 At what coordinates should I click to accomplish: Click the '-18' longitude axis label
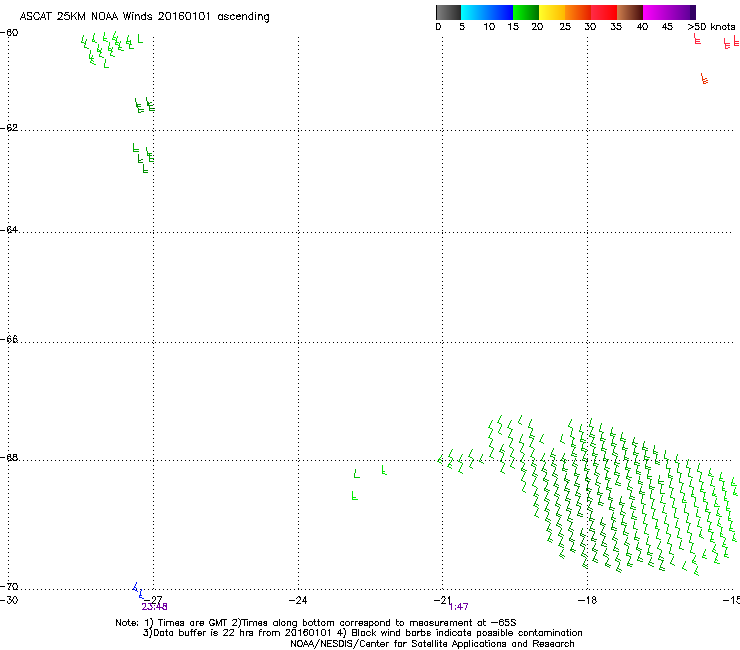pos(588,600)
